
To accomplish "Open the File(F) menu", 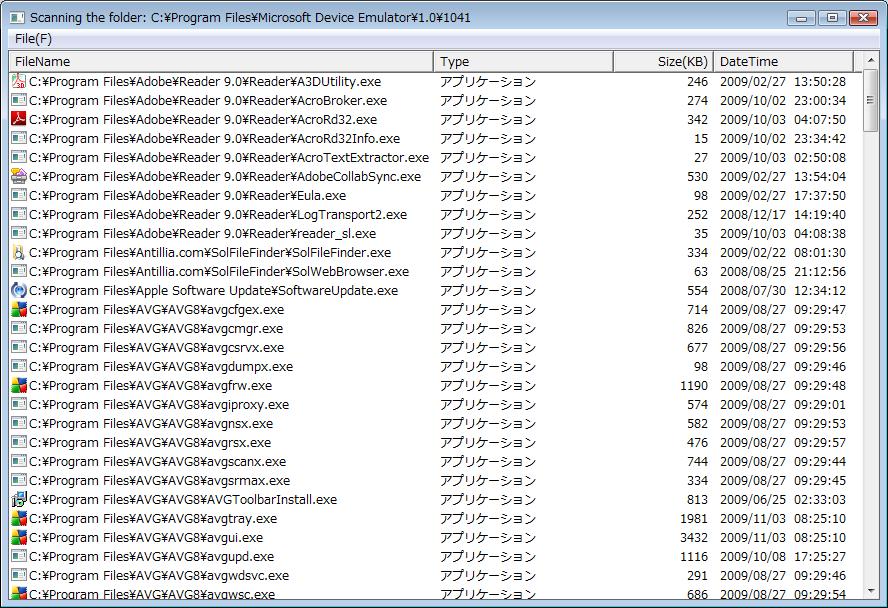I will (33, 38).
